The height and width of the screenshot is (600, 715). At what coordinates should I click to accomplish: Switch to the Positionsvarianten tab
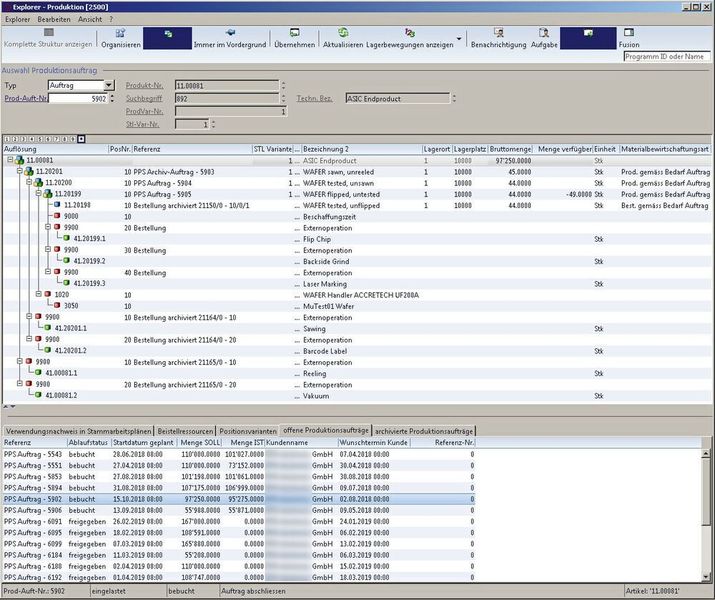tap(248, 431)
